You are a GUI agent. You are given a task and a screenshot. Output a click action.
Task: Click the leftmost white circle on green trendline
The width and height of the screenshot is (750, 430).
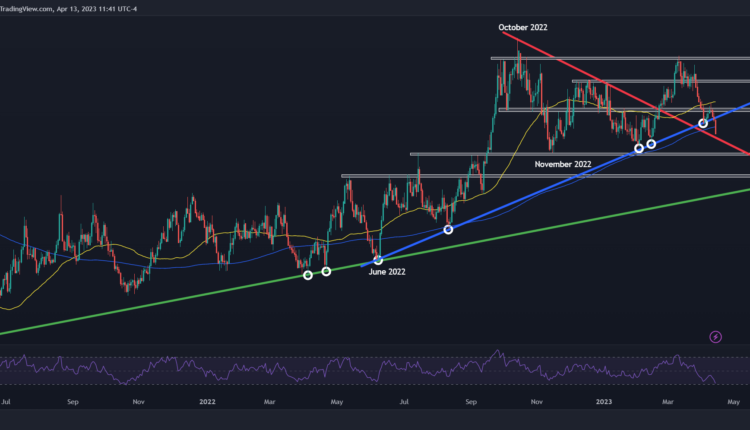308,275
